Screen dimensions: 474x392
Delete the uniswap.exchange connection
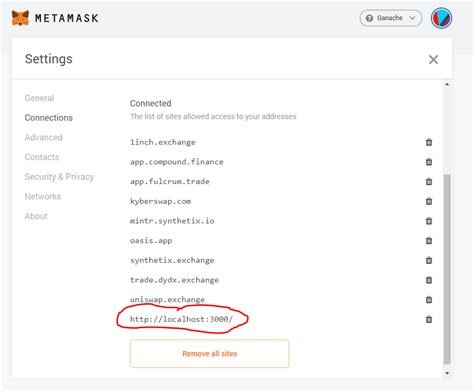tap(429, 299)
